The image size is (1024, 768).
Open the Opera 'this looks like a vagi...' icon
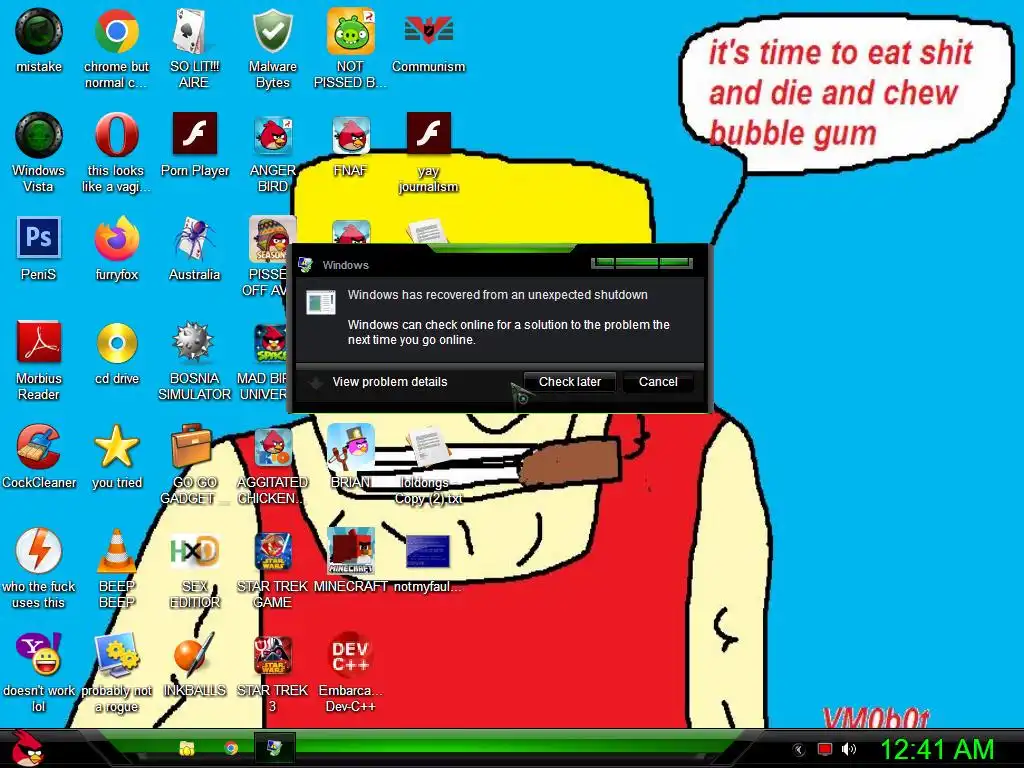tap(116, 153)
